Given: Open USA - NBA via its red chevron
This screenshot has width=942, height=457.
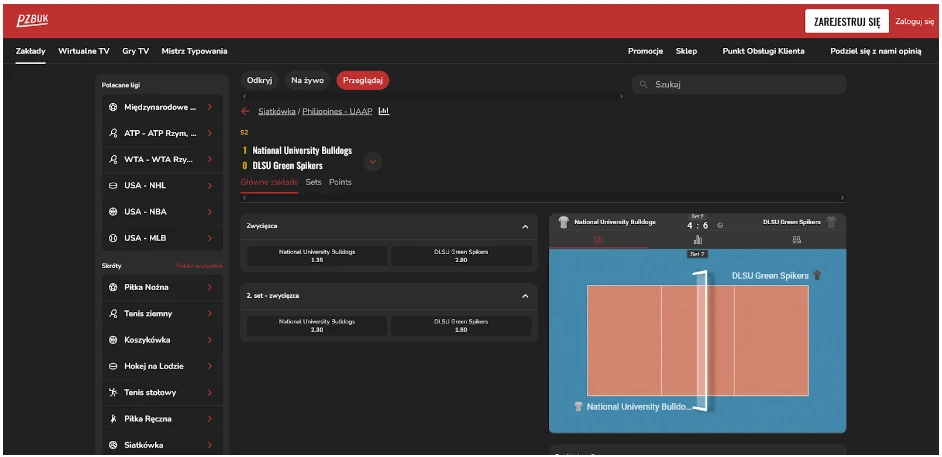Looking at the screenshot, I should (x=210, y=212).
